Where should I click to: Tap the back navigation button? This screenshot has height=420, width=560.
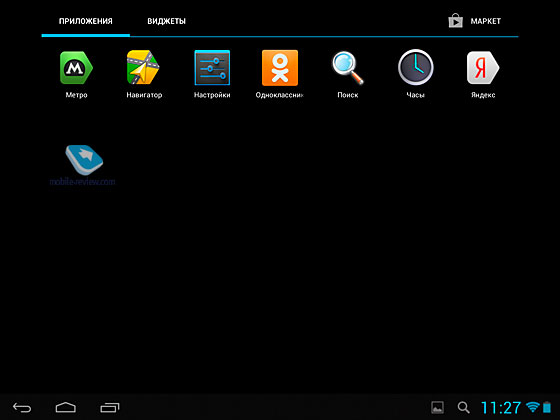tap(22, 407)
